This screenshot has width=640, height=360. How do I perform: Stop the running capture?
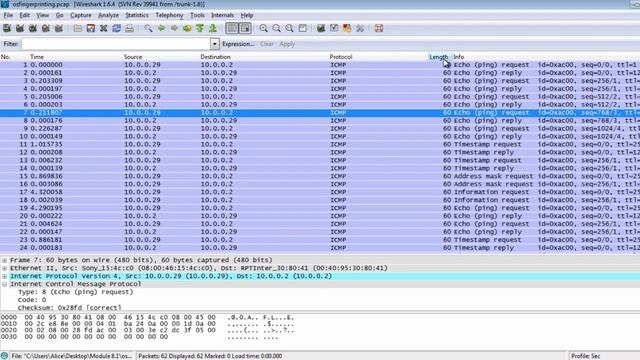click(x=46, y=28)
